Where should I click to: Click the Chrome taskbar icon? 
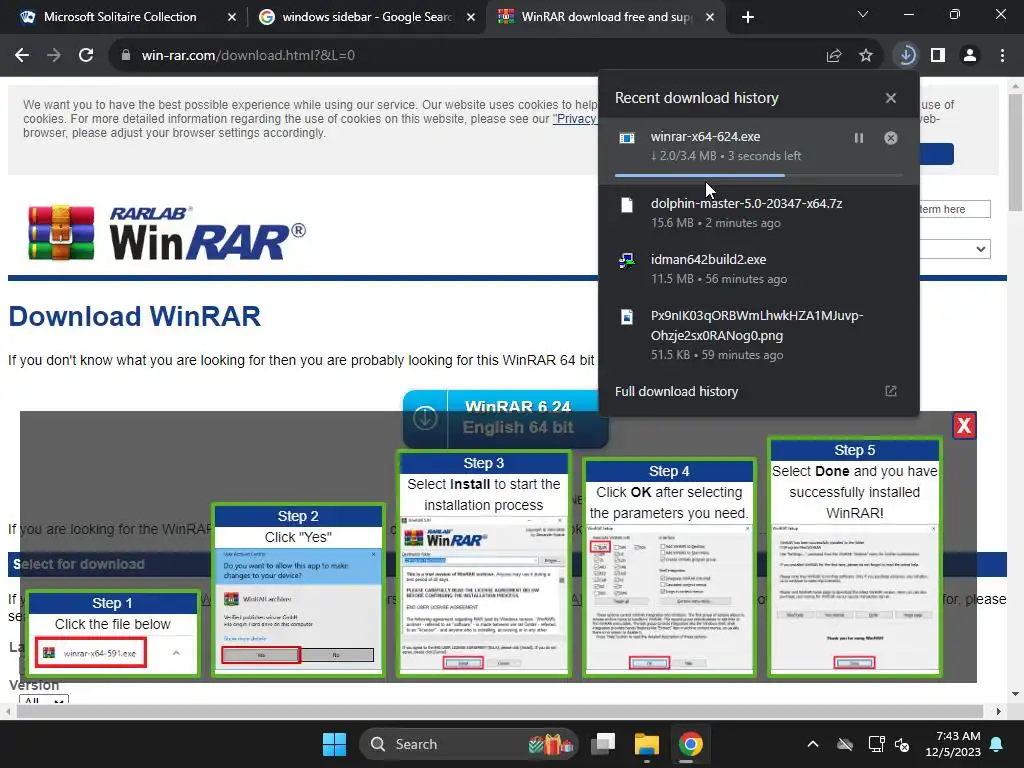[690, 744]
